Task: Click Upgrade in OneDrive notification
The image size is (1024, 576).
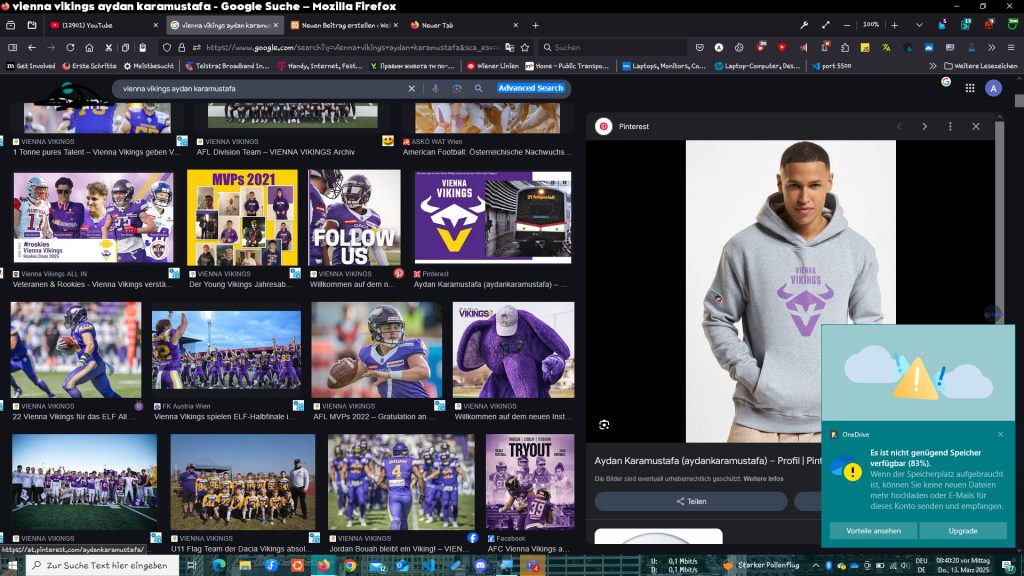Action: (963, 531)
